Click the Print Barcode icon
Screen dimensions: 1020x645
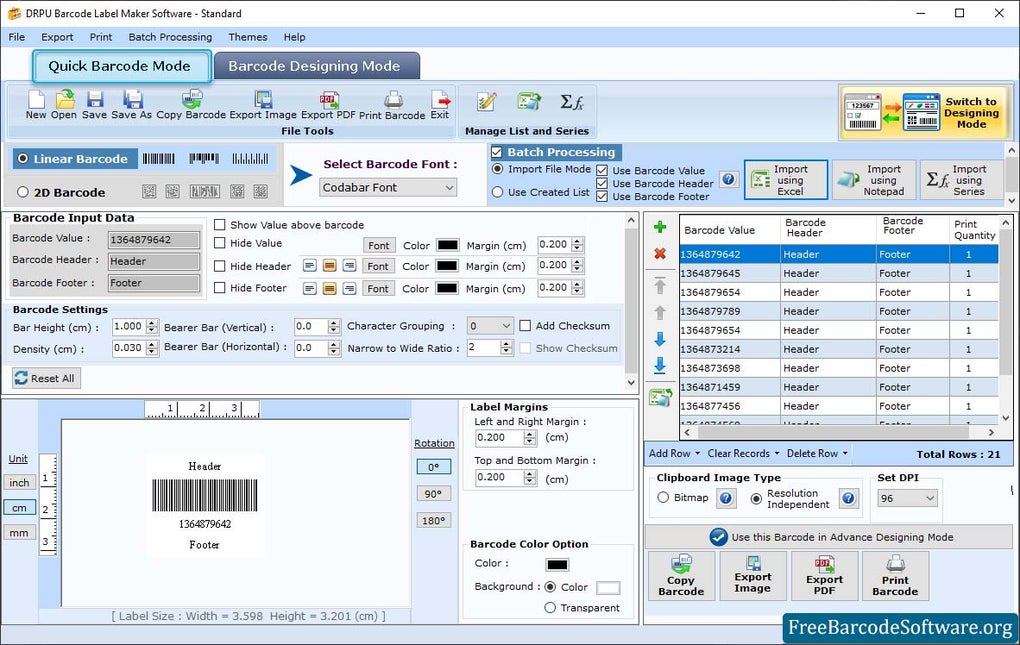pyautogui.click(x=392, y=103)
